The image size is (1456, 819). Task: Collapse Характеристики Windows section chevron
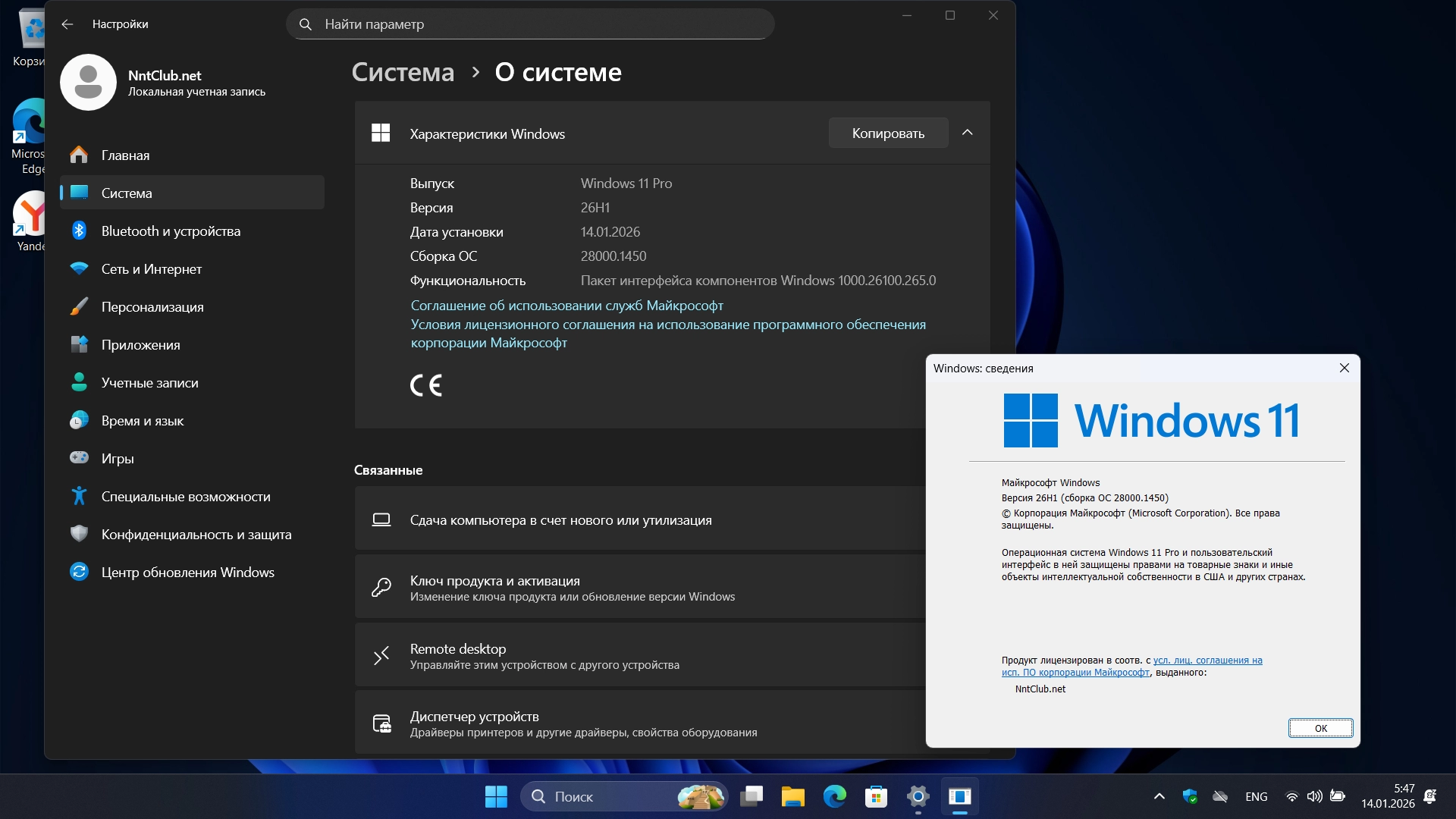(x=967, y=133)
